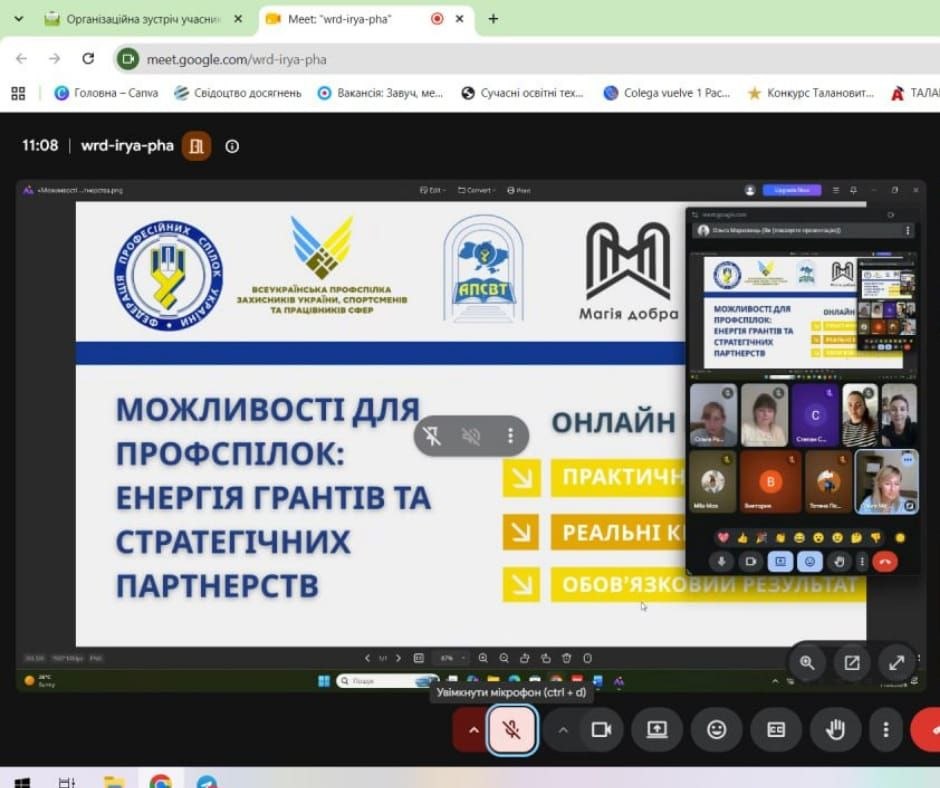
Task: Open Telegram from the Windows taskbar
Action: [207, 781]
